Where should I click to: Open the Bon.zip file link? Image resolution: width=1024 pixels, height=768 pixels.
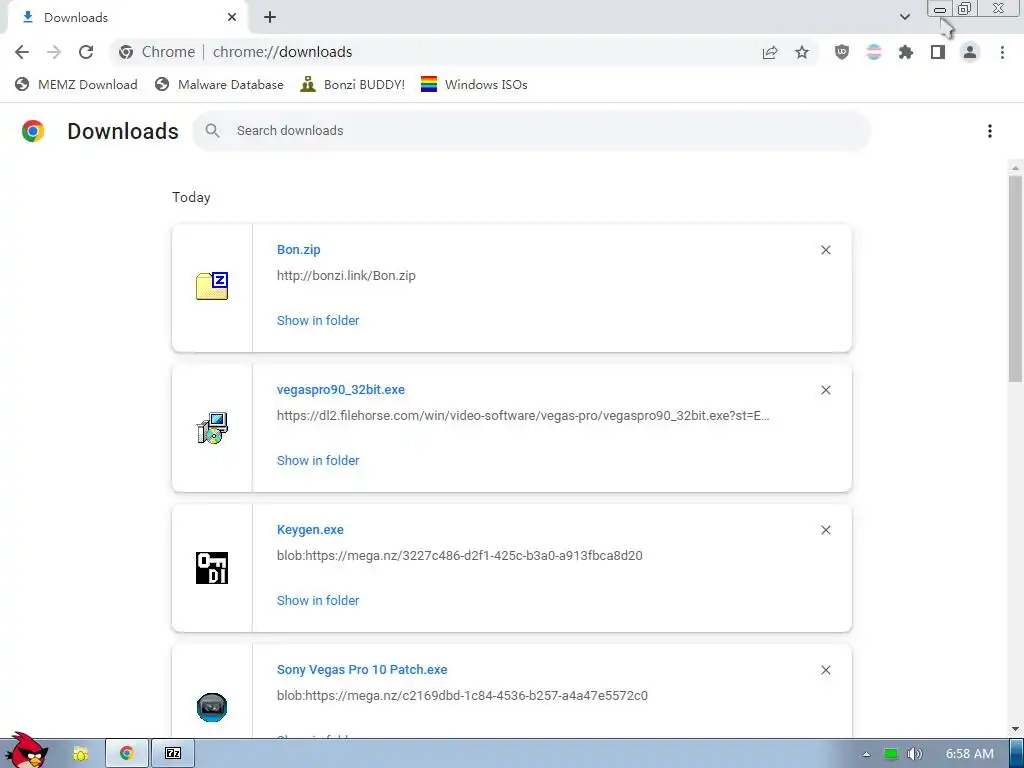(x=298, y=249)
